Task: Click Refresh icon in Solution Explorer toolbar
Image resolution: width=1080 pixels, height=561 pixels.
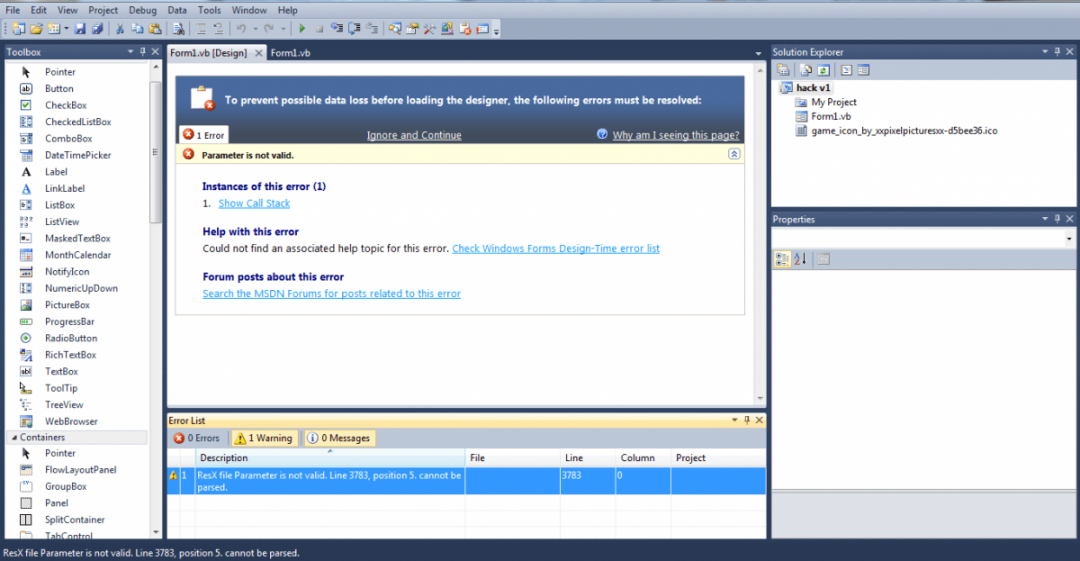Action: [x=823, y=70]
